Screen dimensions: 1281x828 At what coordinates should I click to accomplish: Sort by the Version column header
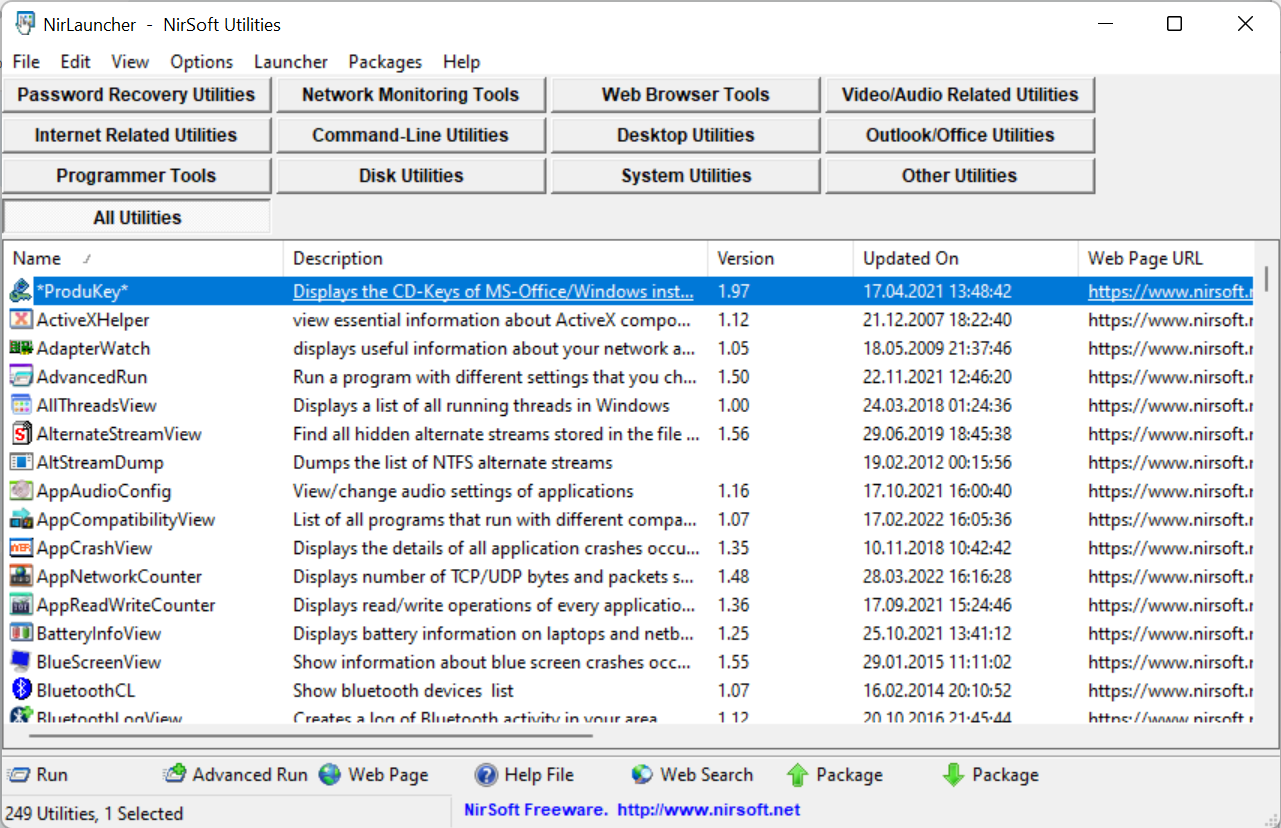pyautogui.click(x=781, y=258)
